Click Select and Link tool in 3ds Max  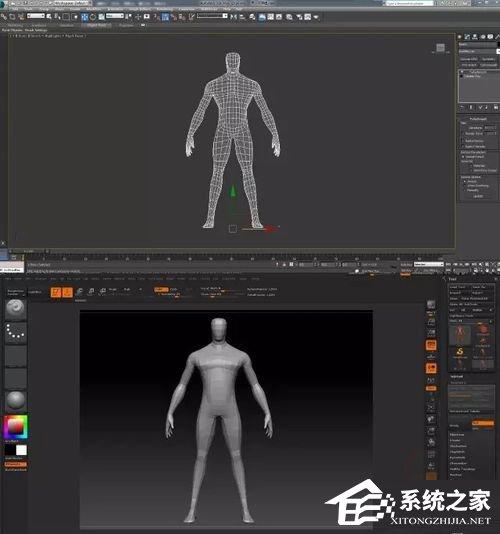tap(4, 16)
